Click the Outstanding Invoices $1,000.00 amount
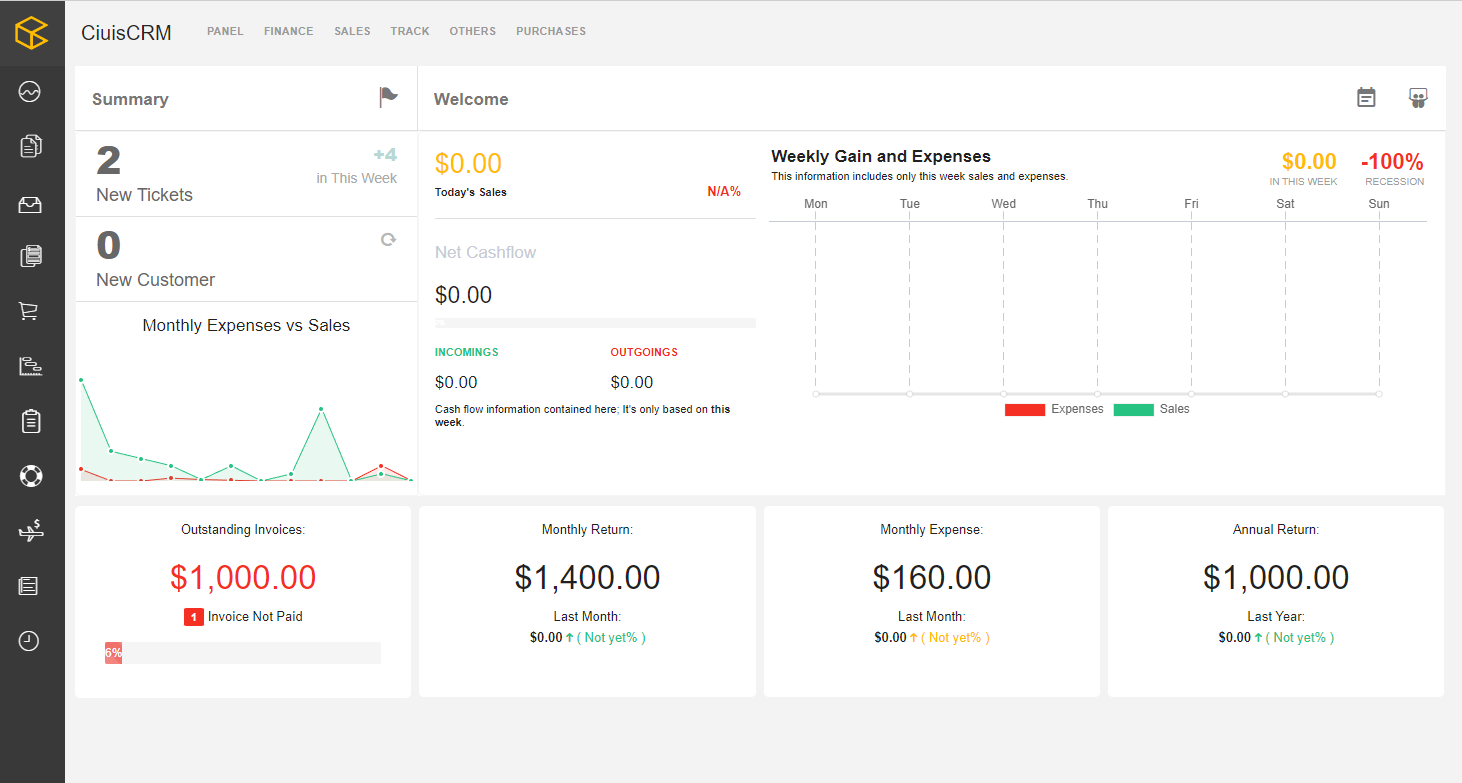Screen dimensions: 1462x783 (243, 577)
